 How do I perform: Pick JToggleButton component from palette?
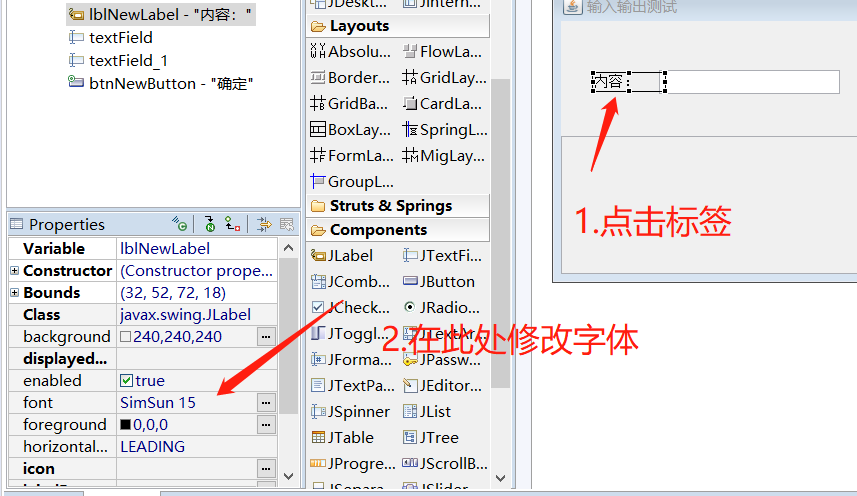pos(349,334)
